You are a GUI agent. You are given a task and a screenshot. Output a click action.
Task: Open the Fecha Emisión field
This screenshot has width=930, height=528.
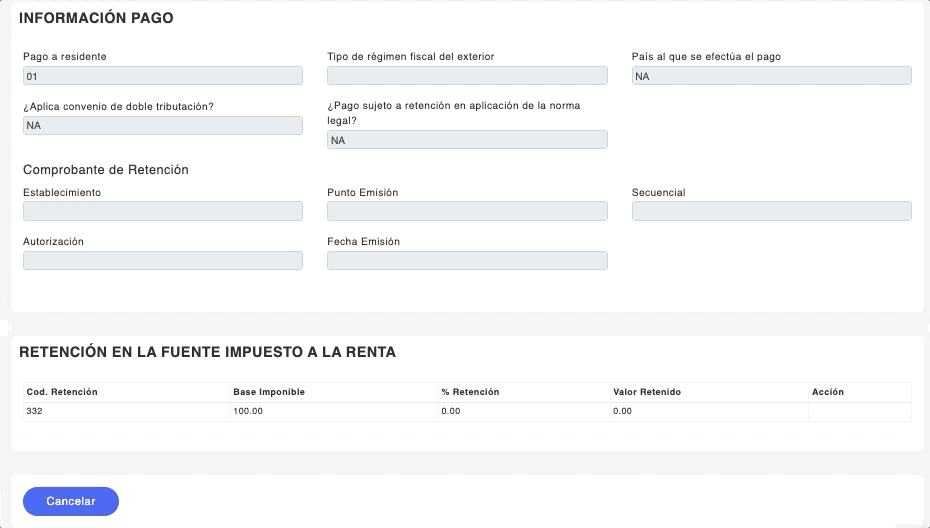(467, 260)
